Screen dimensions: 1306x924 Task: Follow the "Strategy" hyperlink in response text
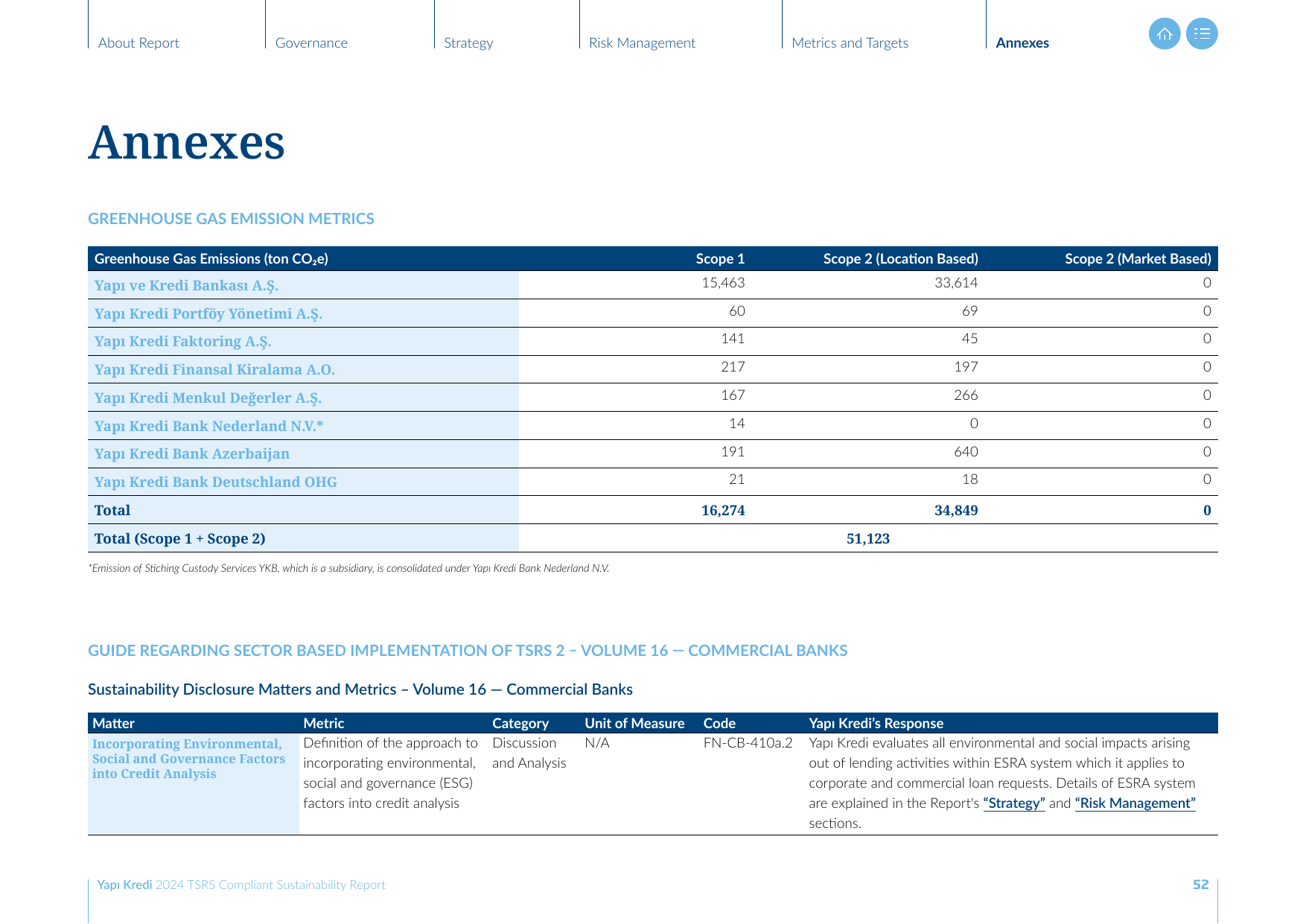(1014, 803)
